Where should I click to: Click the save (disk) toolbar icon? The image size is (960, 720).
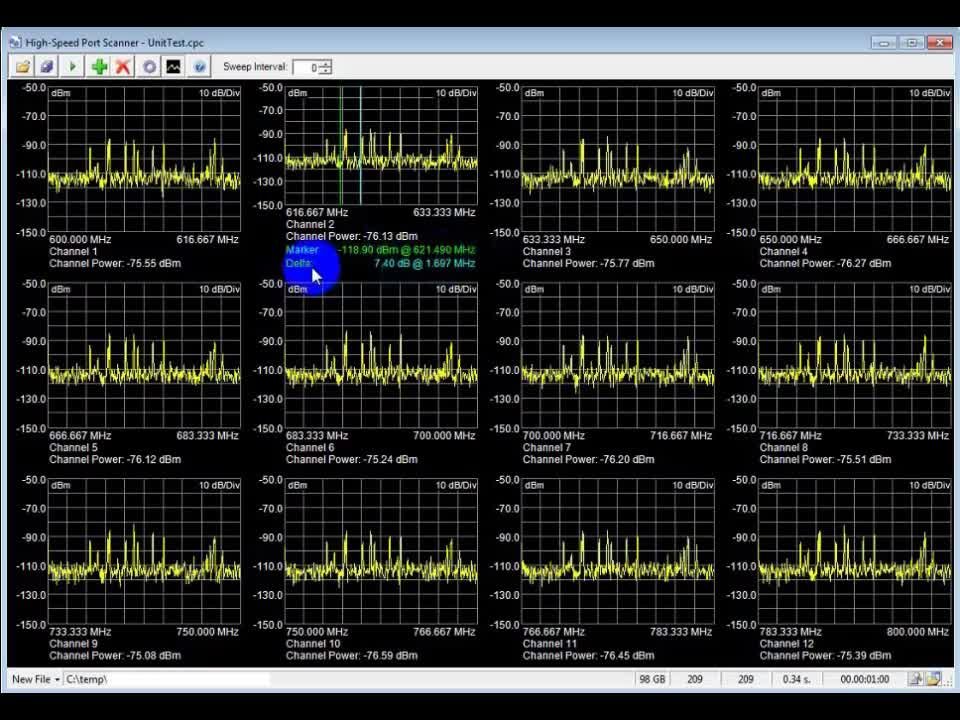click(x=47, y=67)
